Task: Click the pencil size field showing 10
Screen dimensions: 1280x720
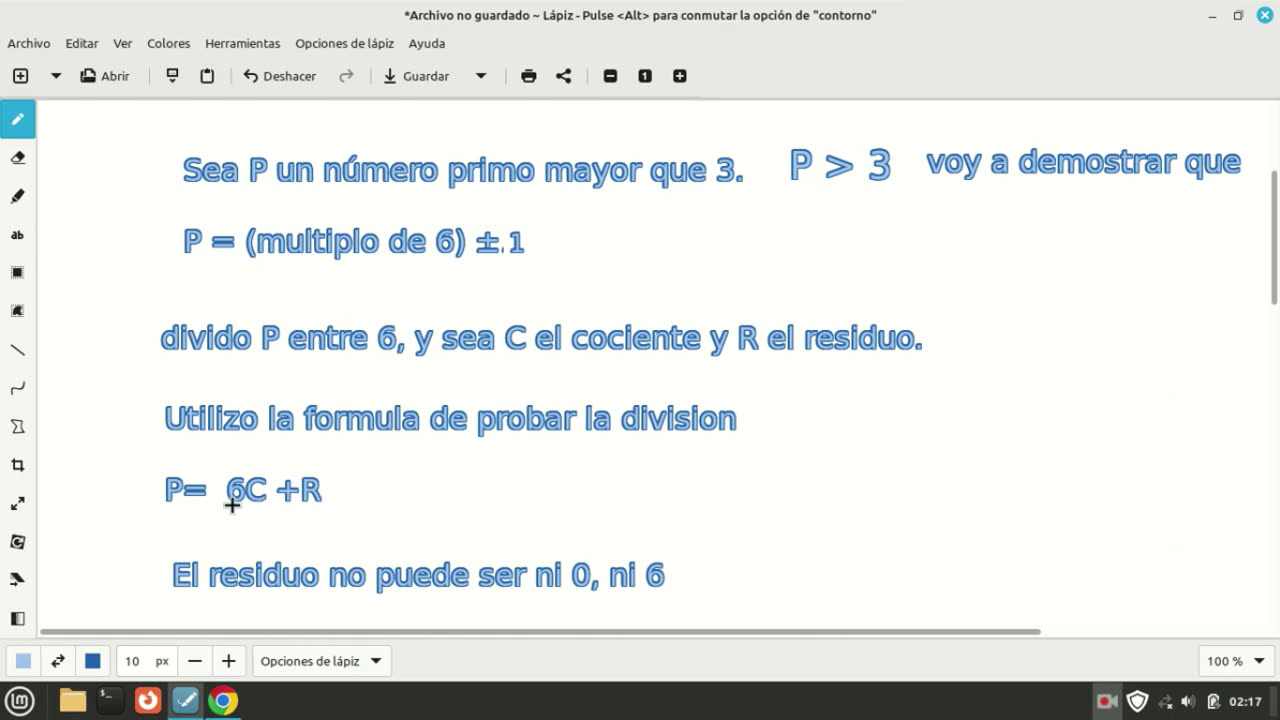Action: pos(147,661)
